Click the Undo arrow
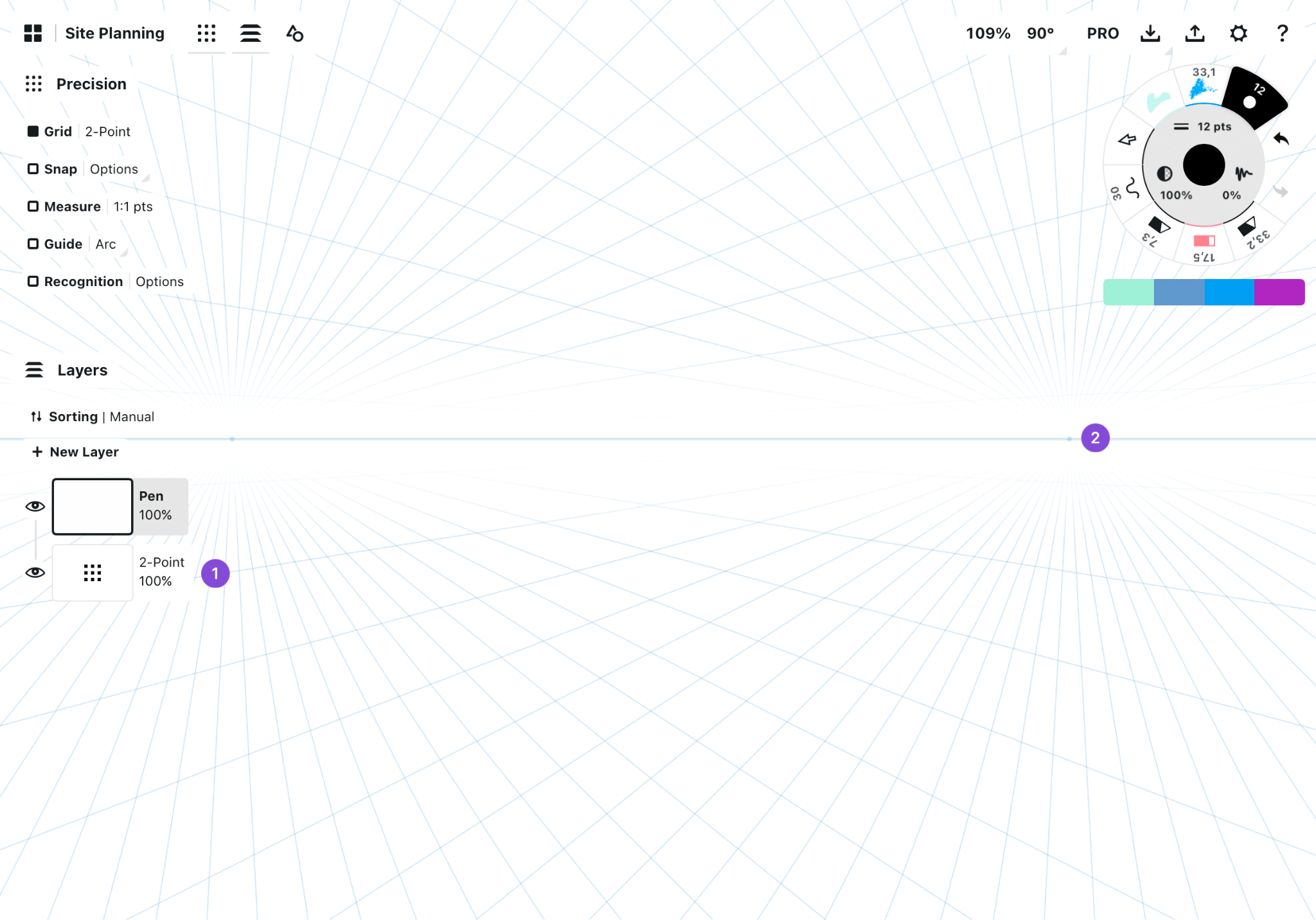 coord(1281,139)
